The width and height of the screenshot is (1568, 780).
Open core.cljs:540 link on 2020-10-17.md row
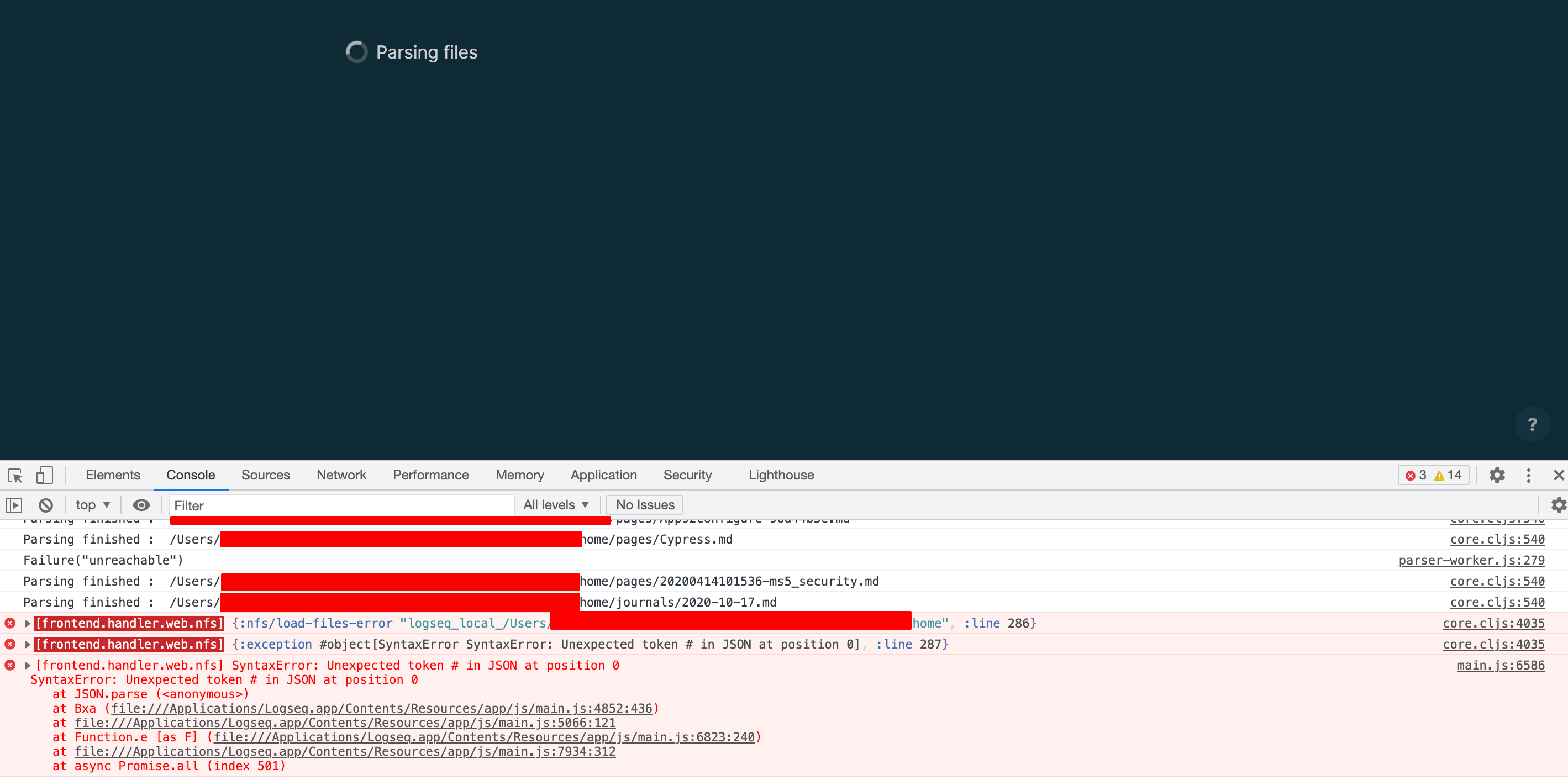1497,602
